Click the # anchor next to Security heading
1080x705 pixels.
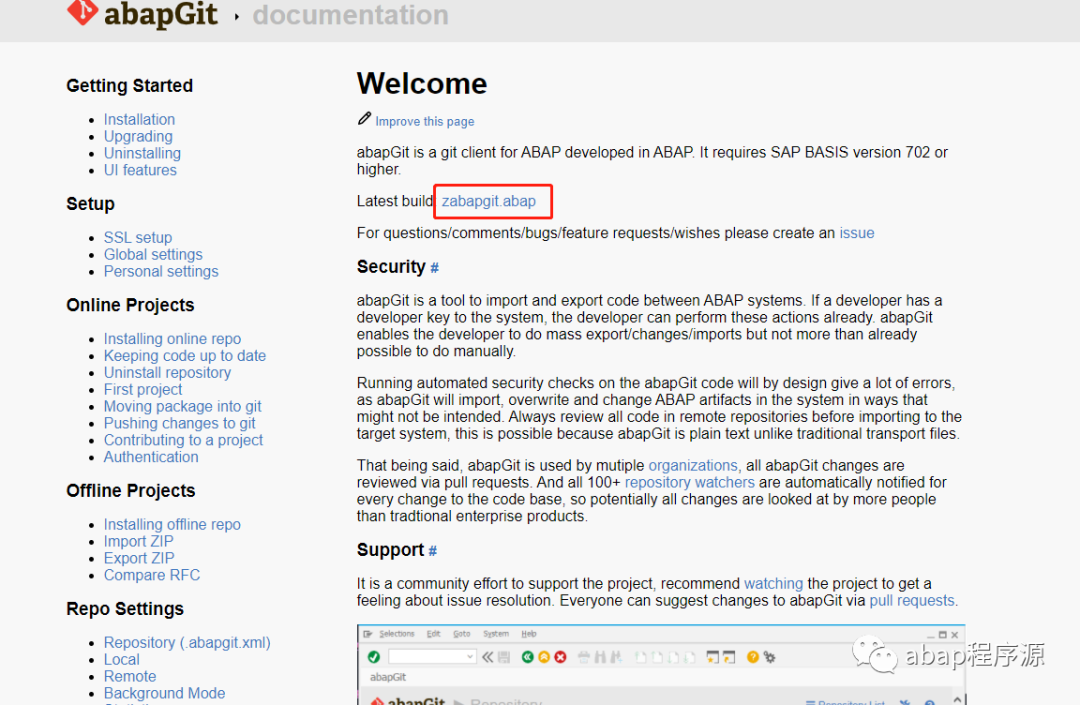pos(435,268)
